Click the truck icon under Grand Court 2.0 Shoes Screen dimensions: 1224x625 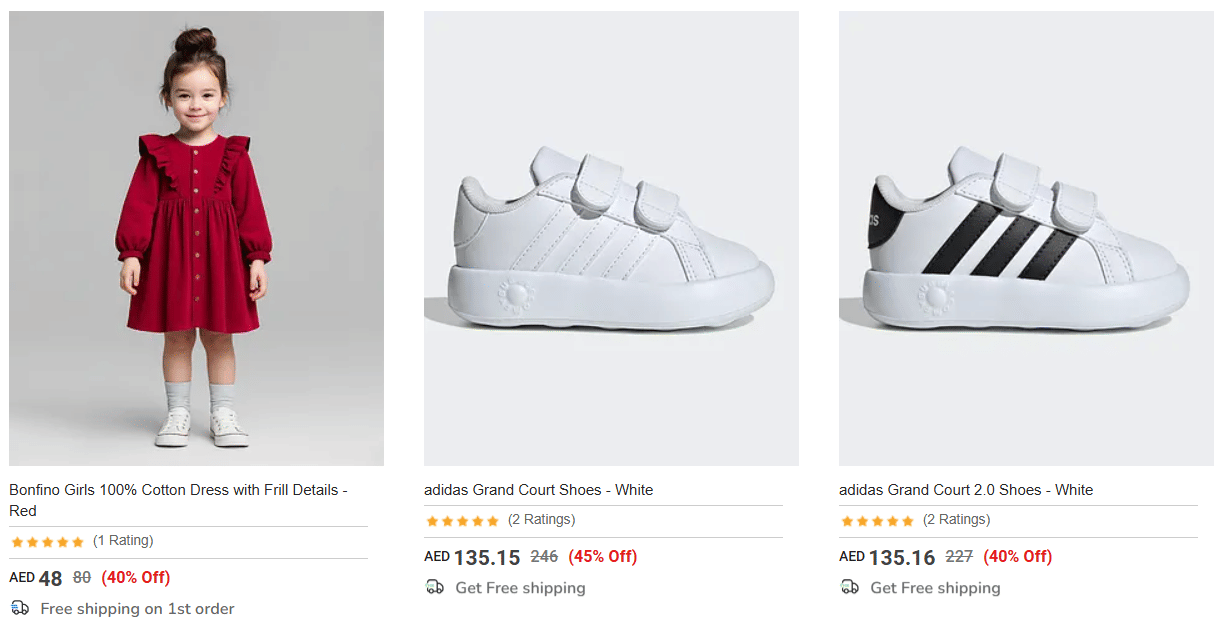[849, 587]
